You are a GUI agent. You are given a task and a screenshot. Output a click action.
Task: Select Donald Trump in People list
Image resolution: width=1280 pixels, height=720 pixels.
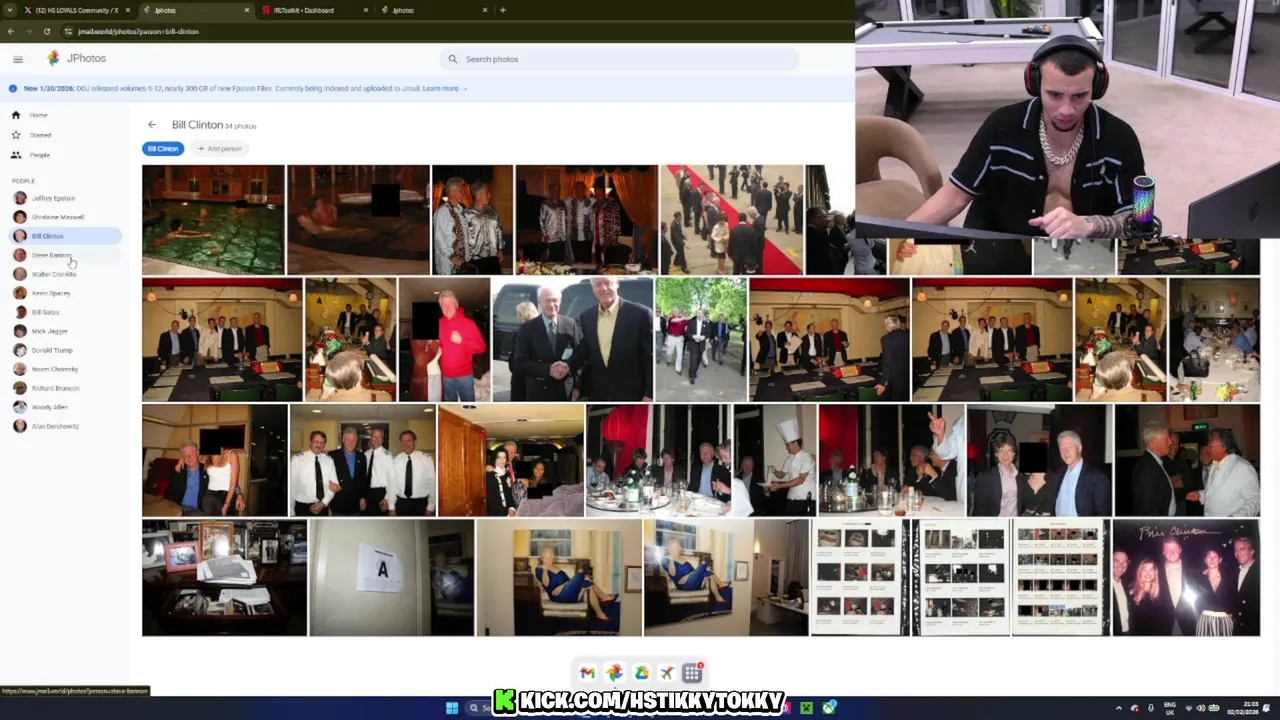tap(64, 350)
